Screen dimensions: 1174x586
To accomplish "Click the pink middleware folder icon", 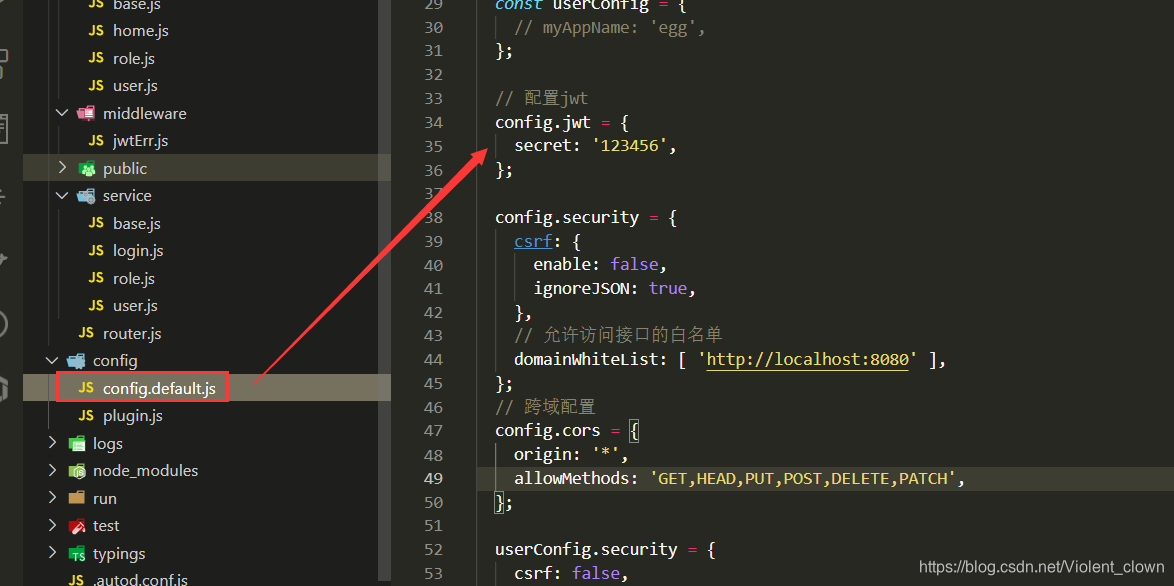I will [x=85, y=112].
